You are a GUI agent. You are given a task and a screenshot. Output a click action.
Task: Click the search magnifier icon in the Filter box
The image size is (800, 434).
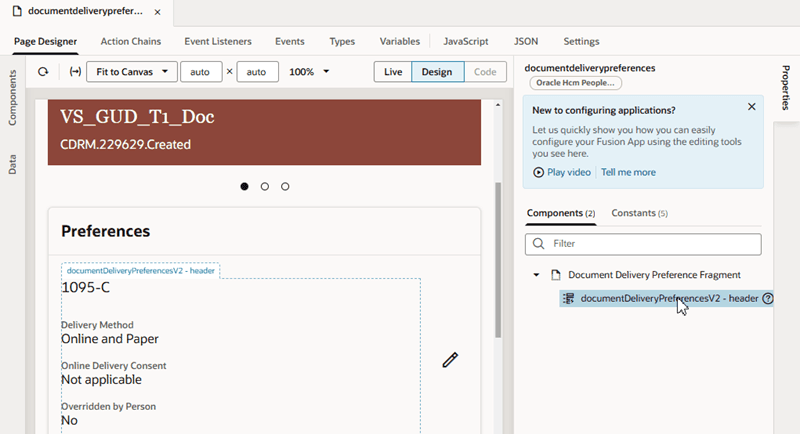(538, 244)
